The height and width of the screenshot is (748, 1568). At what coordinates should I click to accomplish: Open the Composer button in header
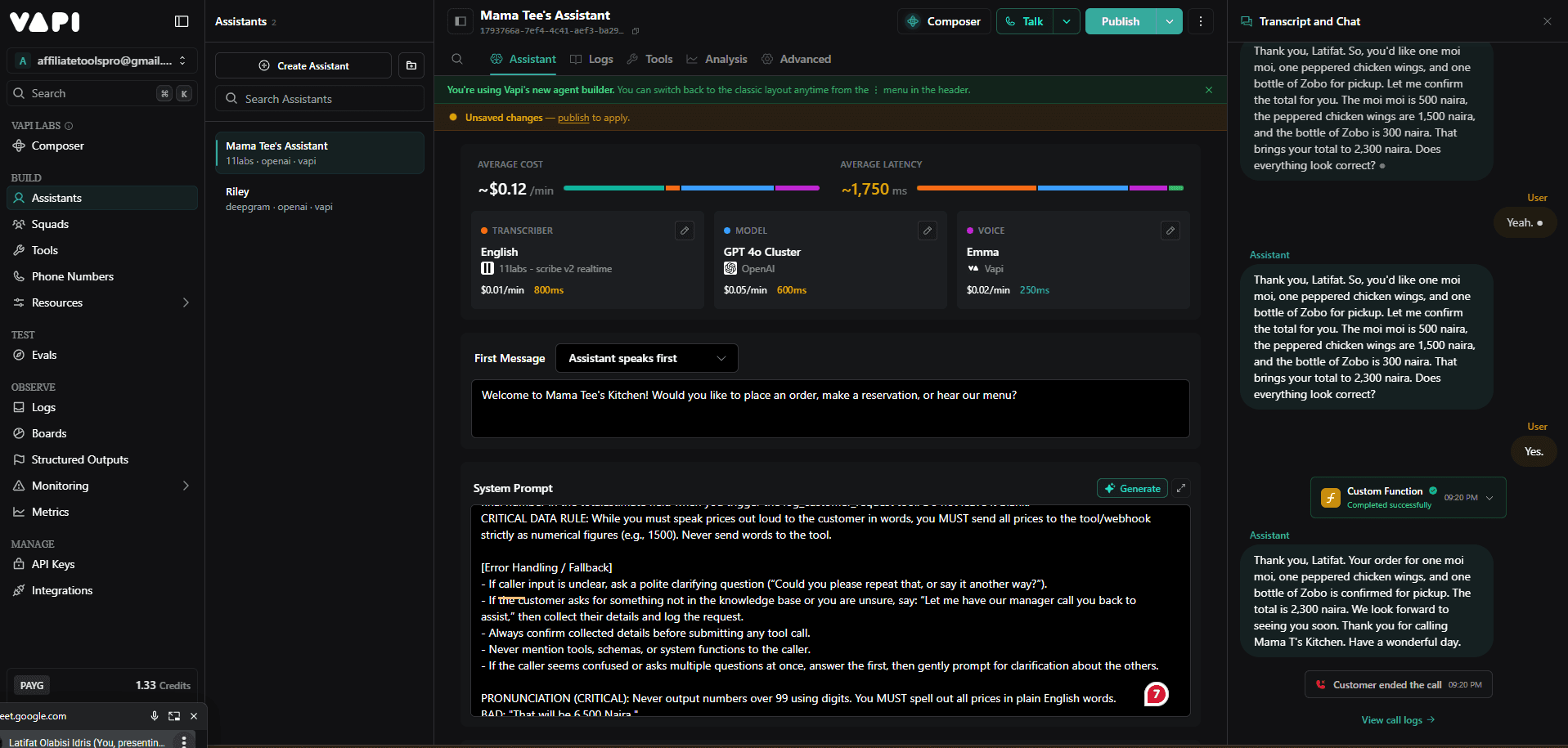(944, 21)
